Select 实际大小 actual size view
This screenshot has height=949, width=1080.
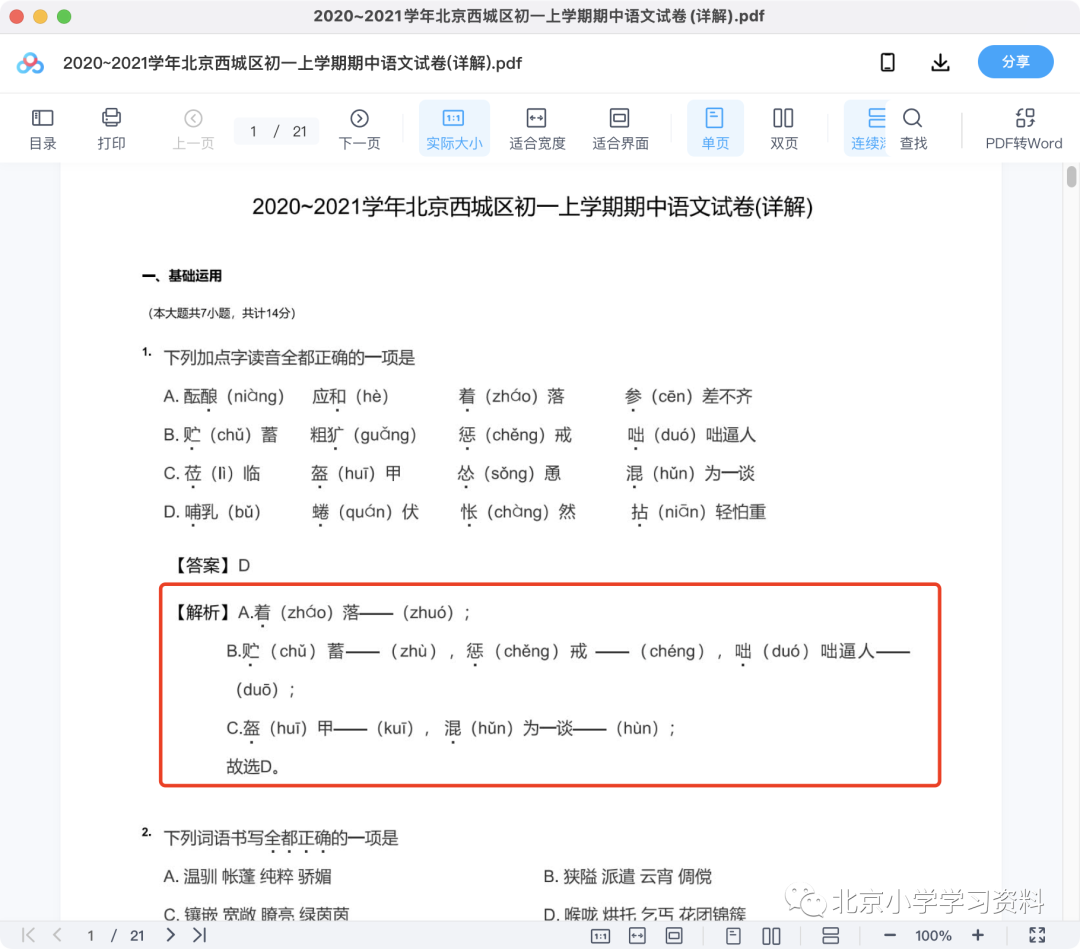click(454, 129)
